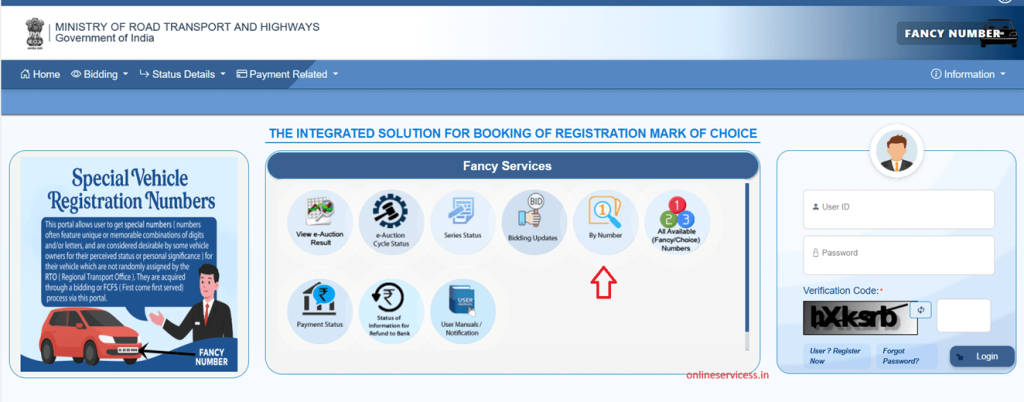The width and height of the screenshot is (1024, 402).
Task: Open User Manuals / Notification icon
Action: (x=462, y=311)
